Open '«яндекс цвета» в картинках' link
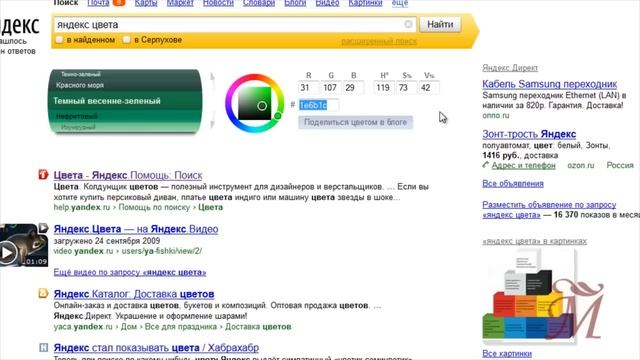Viewport: 640px width, 360px height. (x=534, y=241)
